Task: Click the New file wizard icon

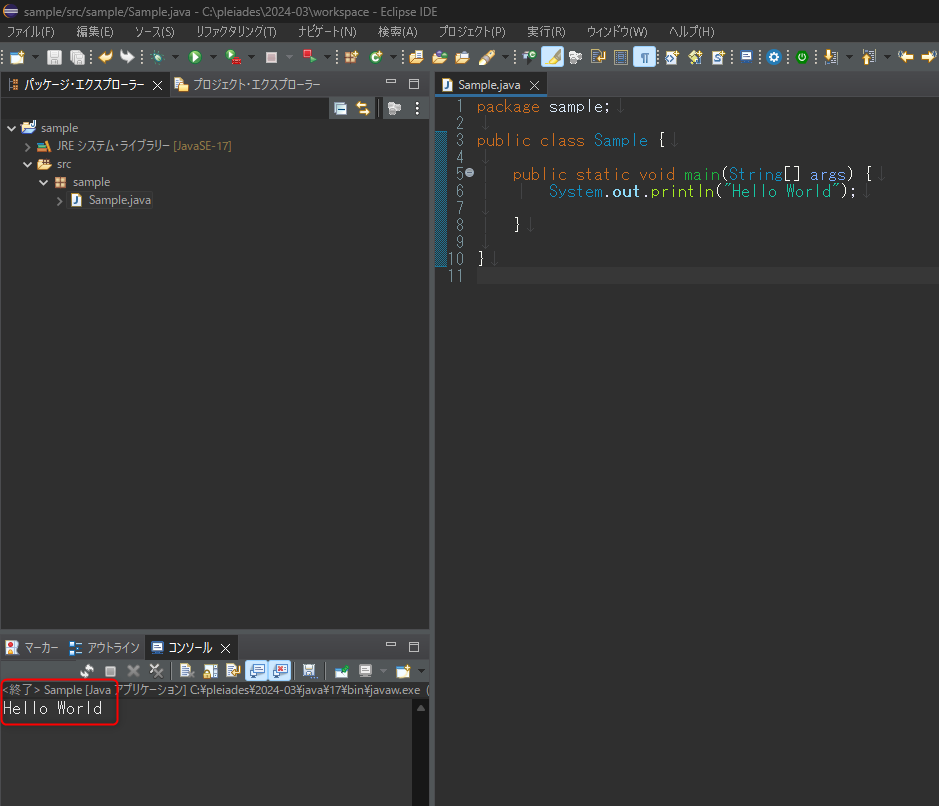Action: pyautogui.click(x=17, y=57)
